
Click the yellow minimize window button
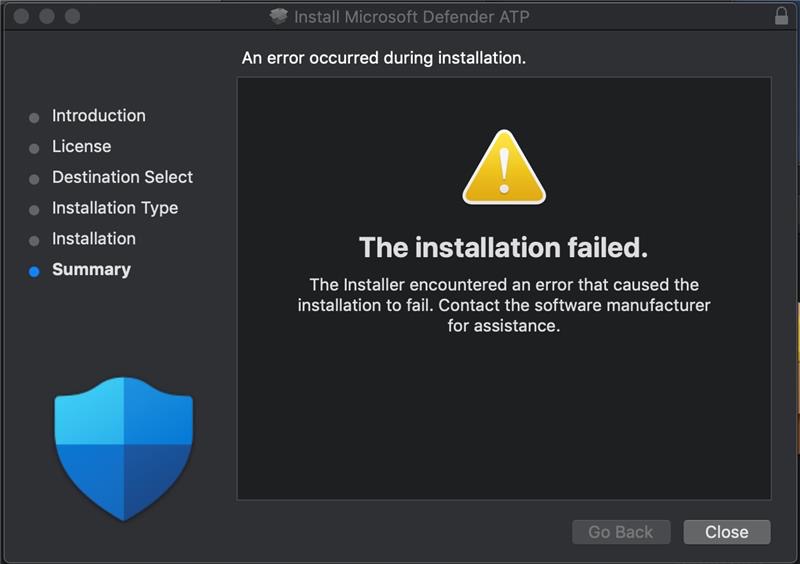(x=47, y=16)
